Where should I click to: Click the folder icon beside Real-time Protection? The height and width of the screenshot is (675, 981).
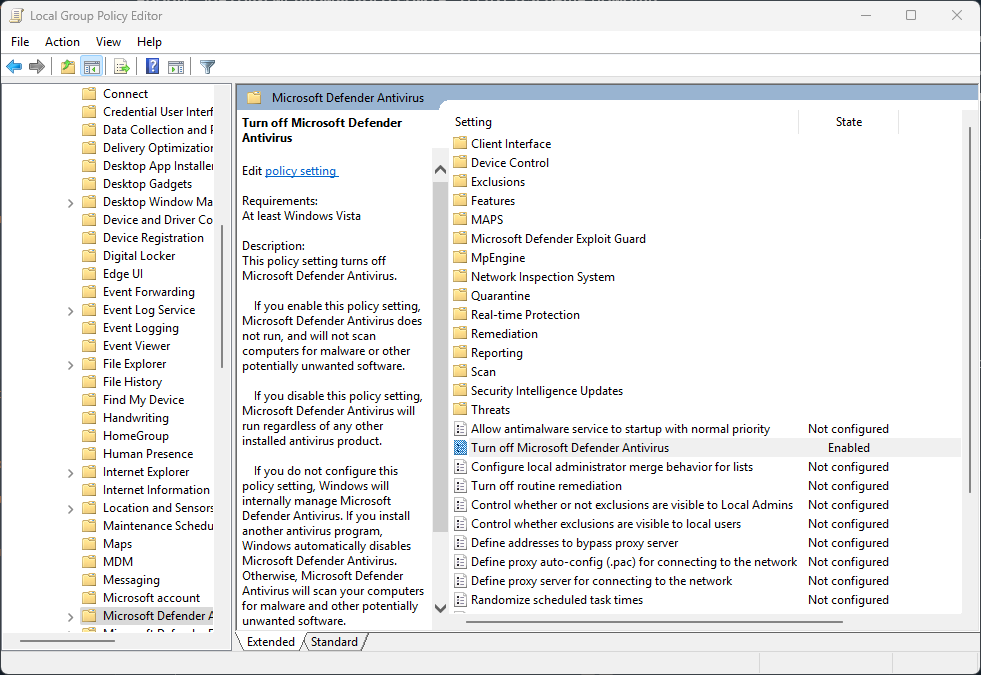tap(460, 314)
